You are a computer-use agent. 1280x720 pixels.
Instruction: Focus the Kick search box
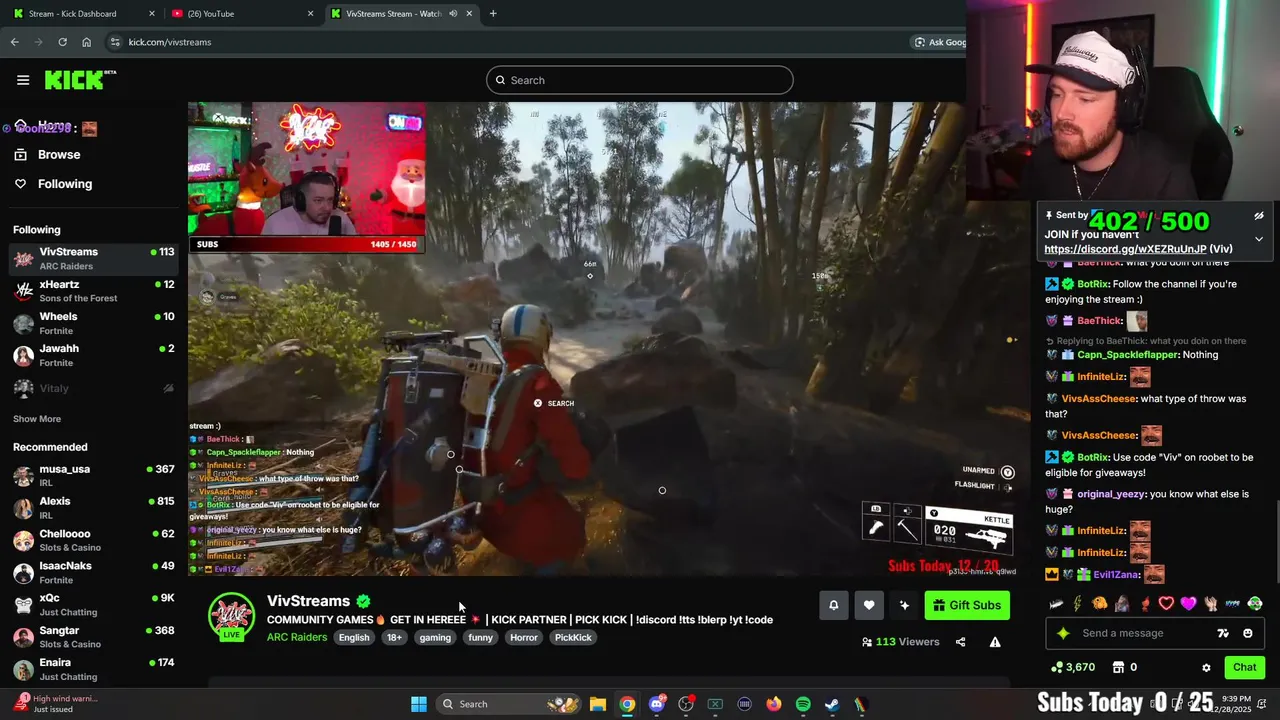640,80
